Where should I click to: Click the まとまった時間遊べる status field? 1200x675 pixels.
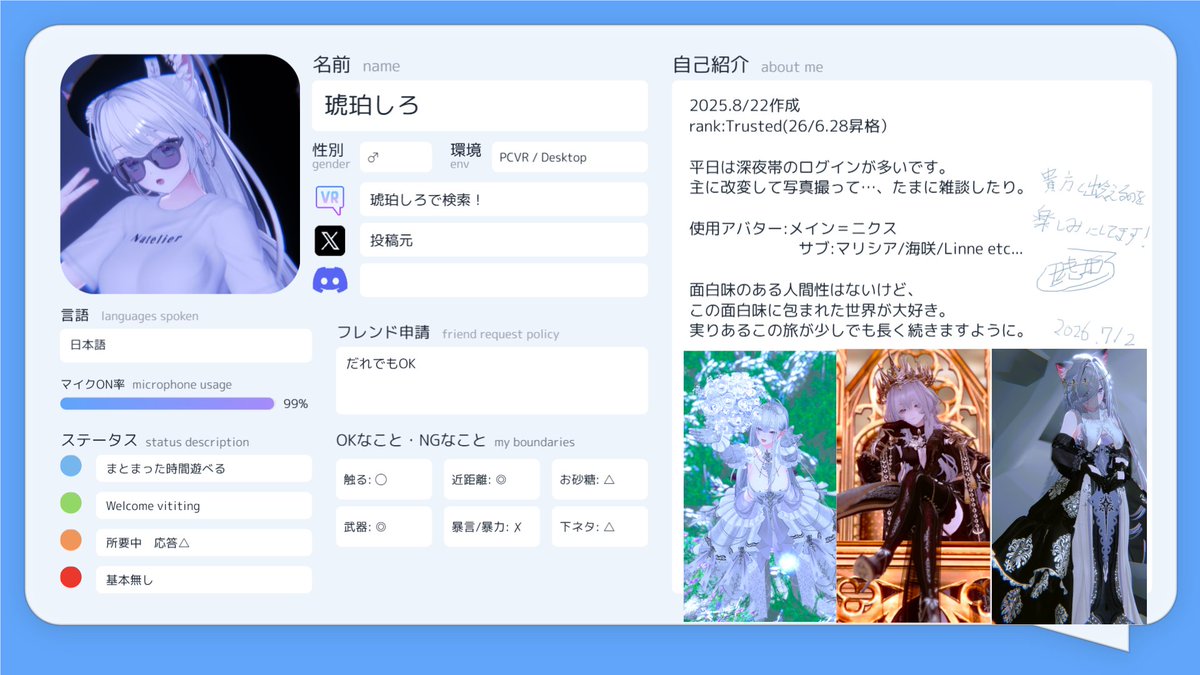tap(204, 468)
